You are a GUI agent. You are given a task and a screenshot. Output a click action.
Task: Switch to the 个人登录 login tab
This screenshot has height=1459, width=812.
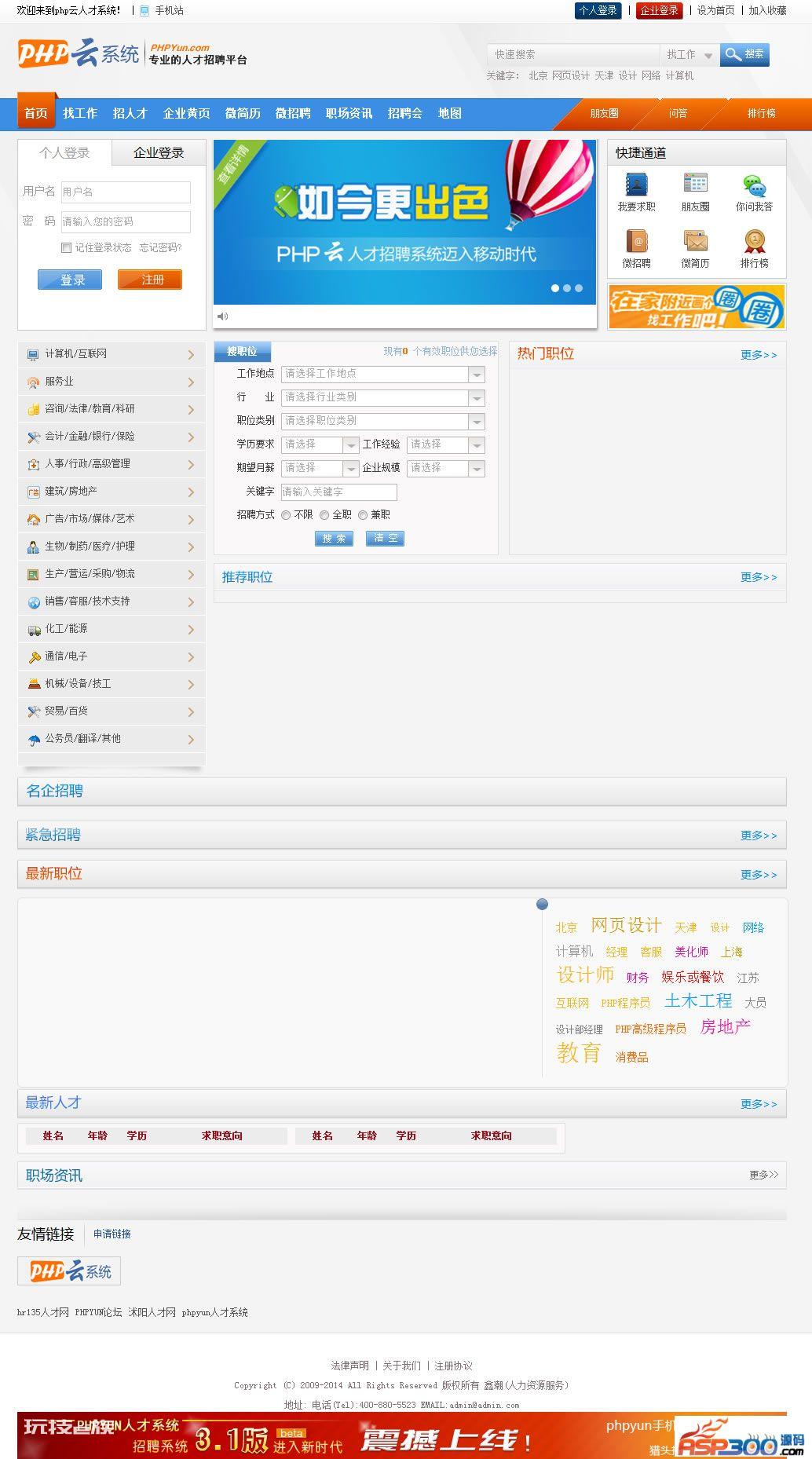65,153
